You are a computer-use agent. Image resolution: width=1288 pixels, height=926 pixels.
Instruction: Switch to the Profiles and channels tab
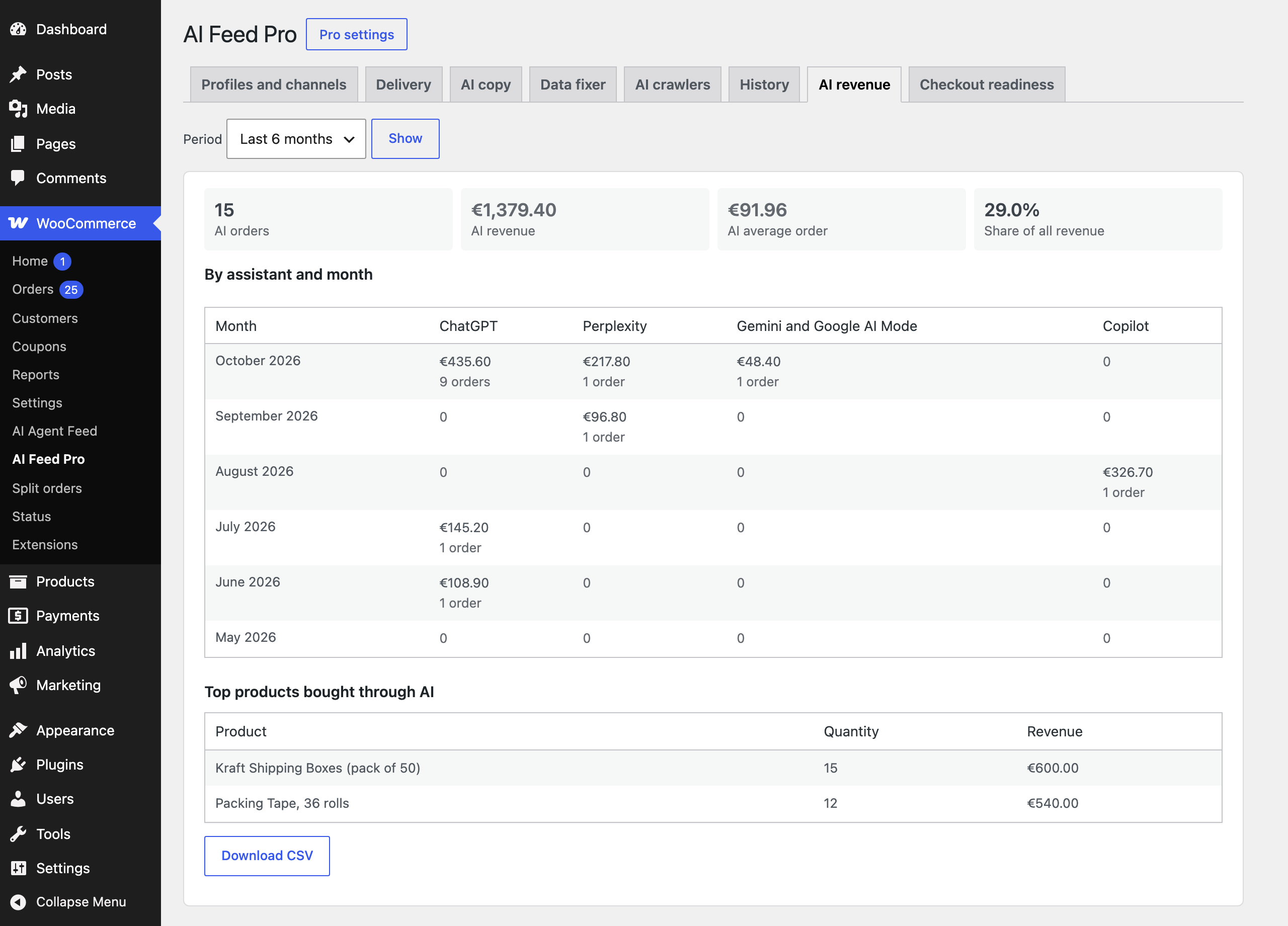(274, 85)
